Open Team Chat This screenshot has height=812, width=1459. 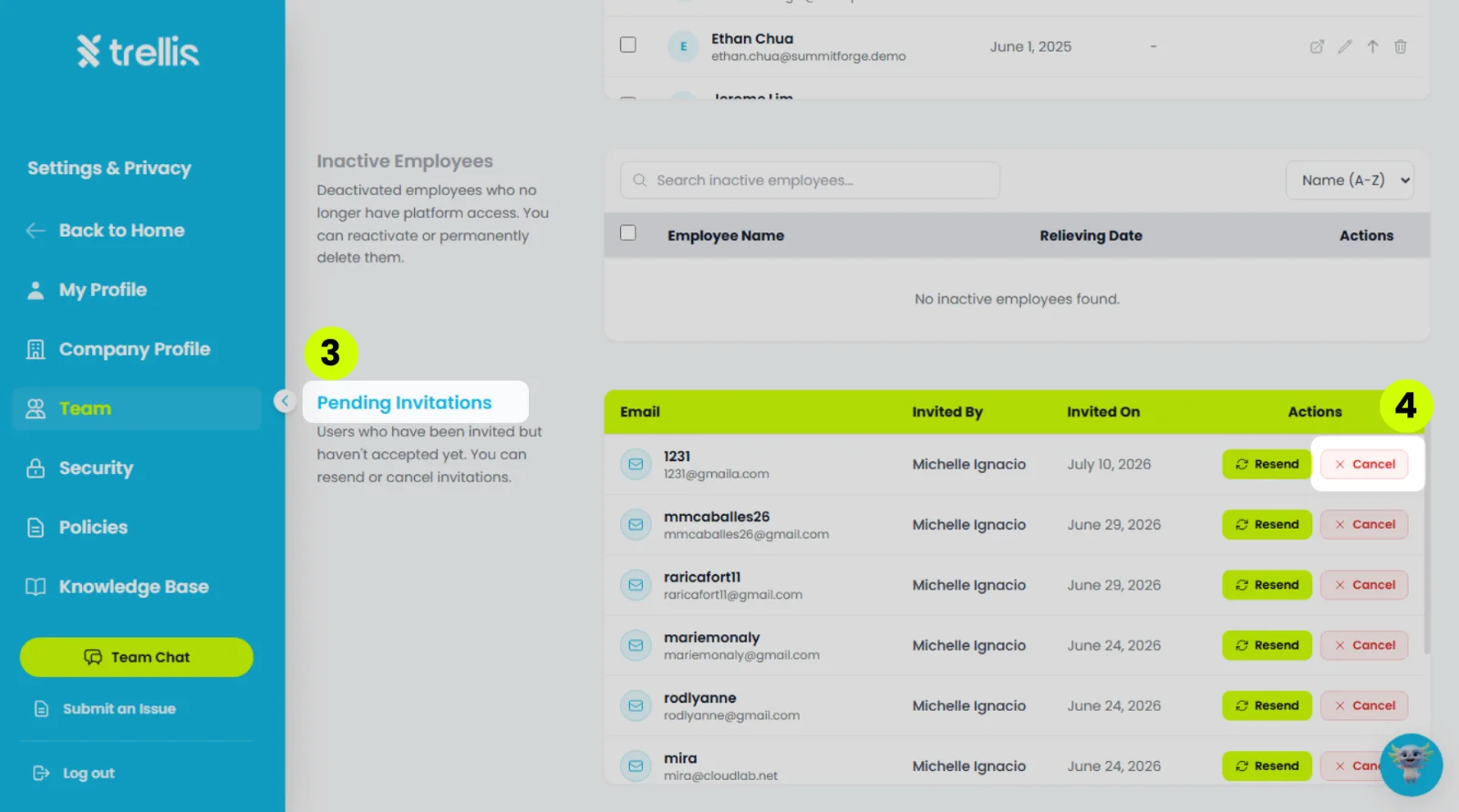[137, 657]
